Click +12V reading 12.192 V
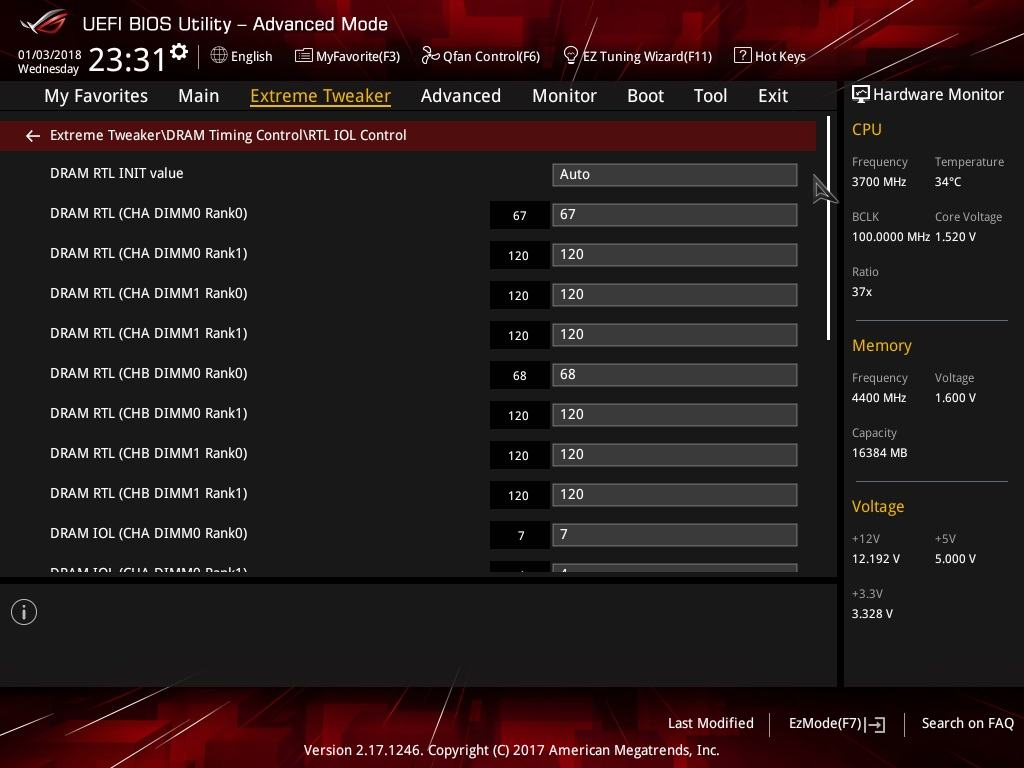The width and height of the screenshot is (1024, 768). tap(876, 559)
